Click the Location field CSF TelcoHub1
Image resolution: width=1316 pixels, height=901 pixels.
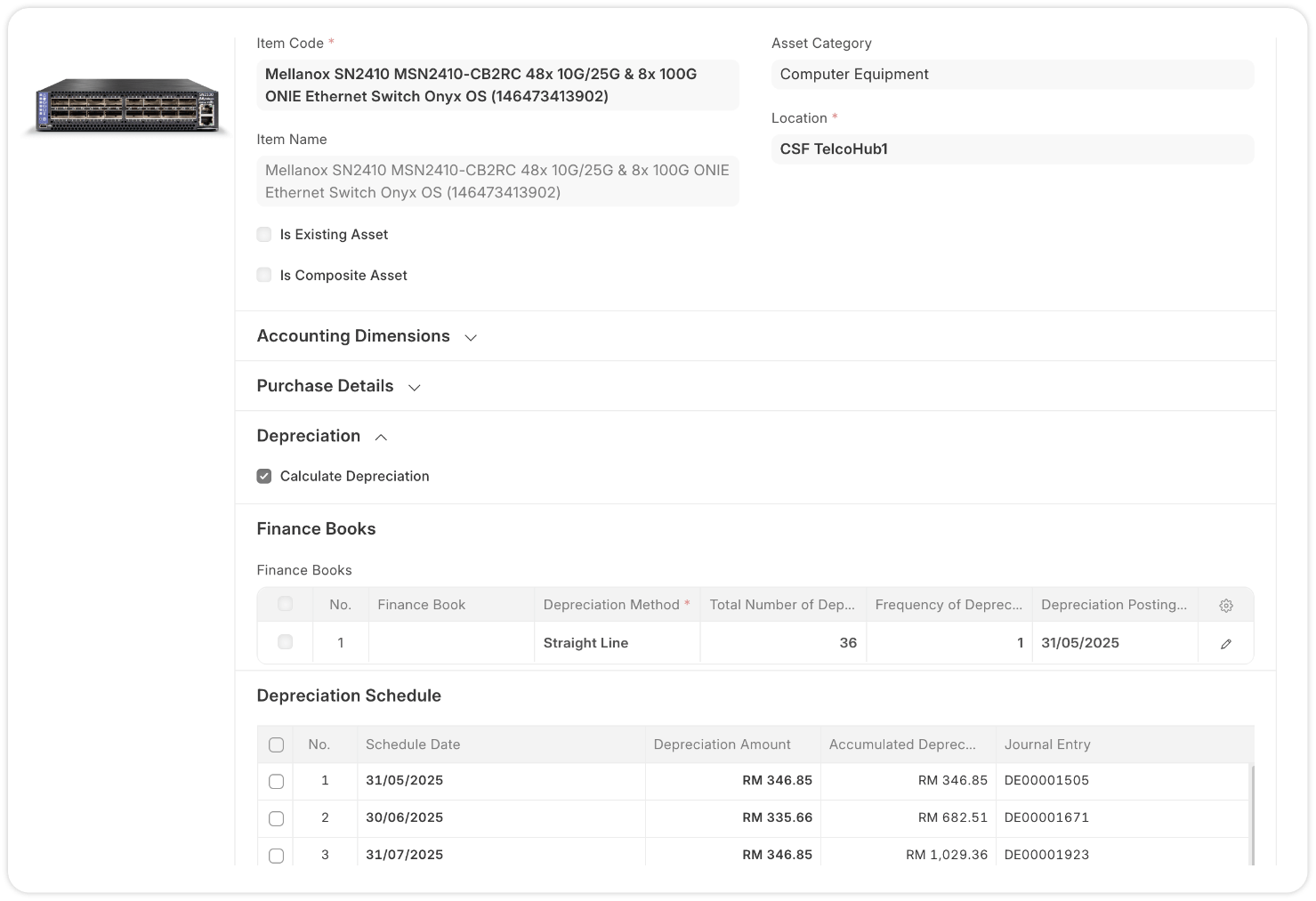[1012, 149]
